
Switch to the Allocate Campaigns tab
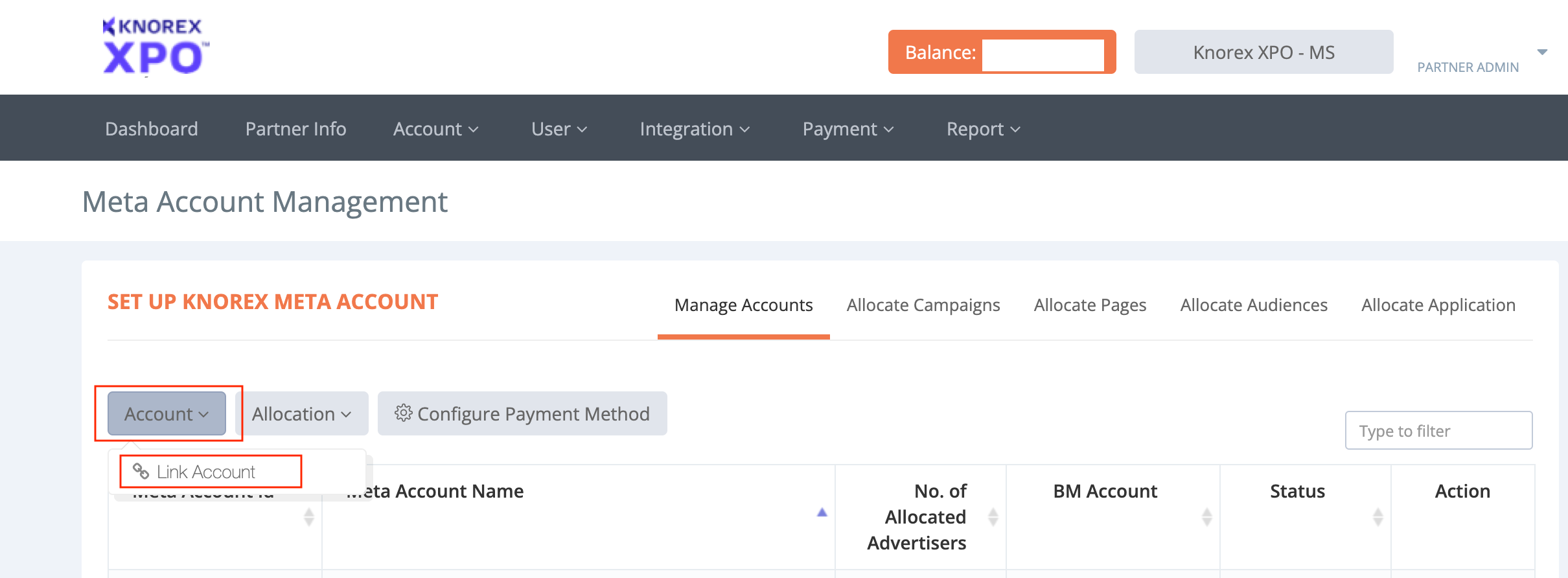pos(923,305)
